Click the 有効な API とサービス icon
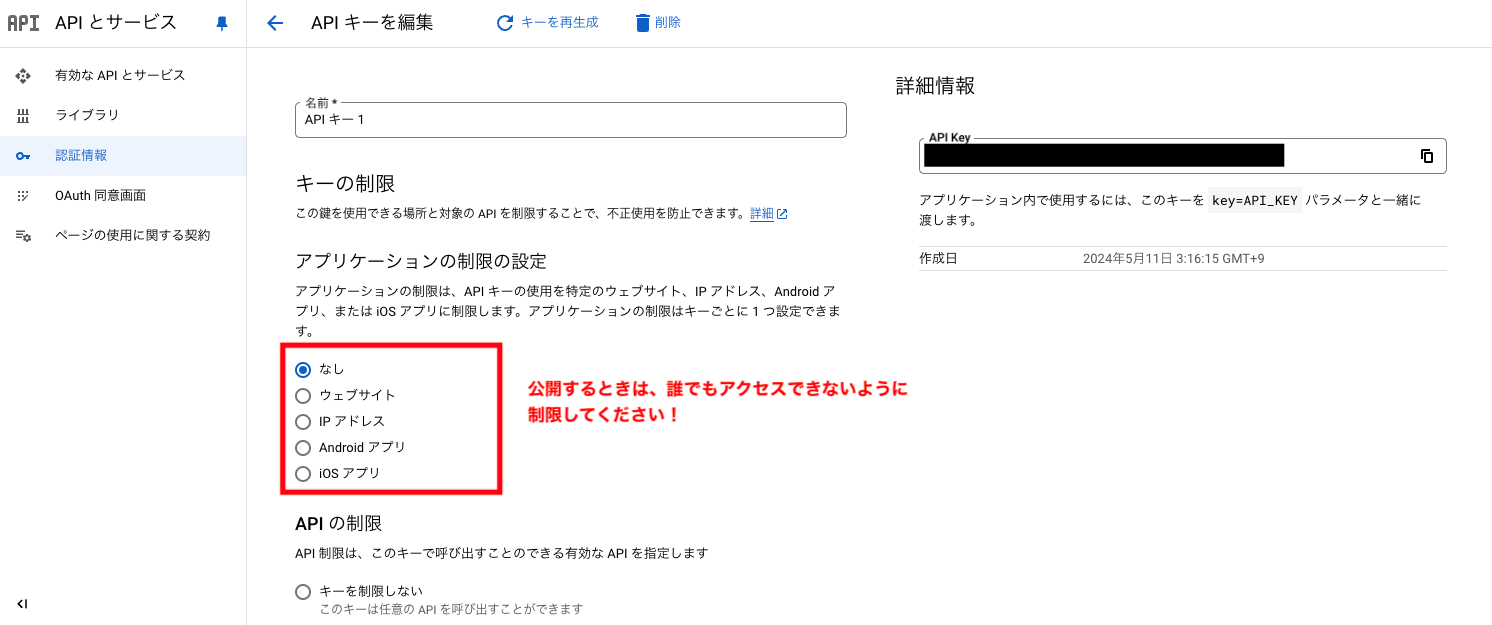This screenshot has height=625, width=1492. [x=22, y=75]
